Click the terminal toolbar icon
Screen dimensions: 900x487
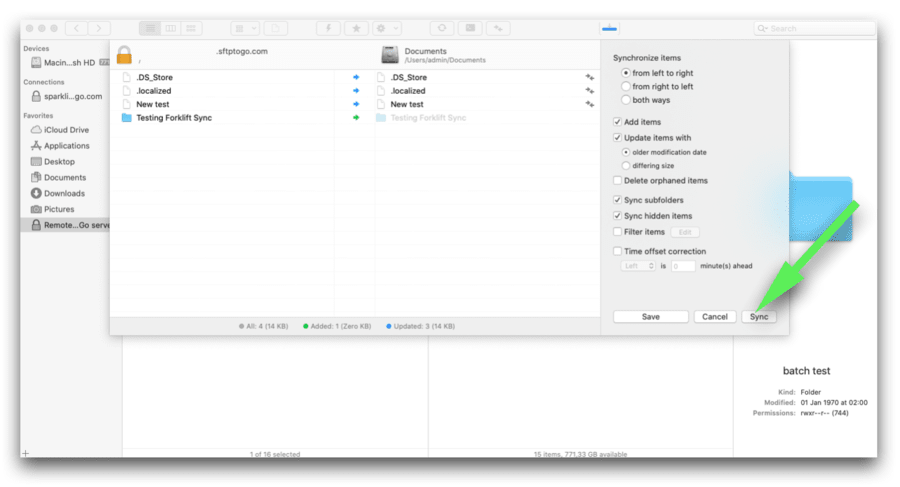point(470,28)
